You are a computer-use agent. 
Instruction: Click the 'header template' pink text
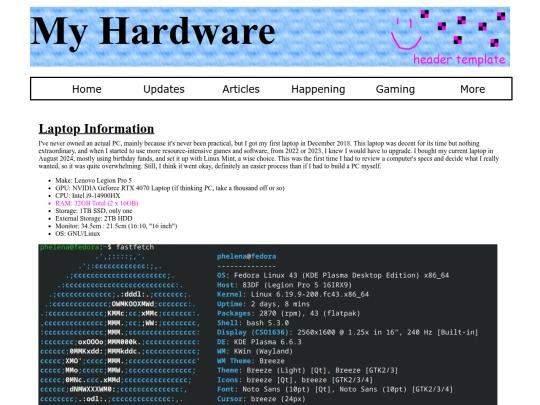tap(459, 60)
